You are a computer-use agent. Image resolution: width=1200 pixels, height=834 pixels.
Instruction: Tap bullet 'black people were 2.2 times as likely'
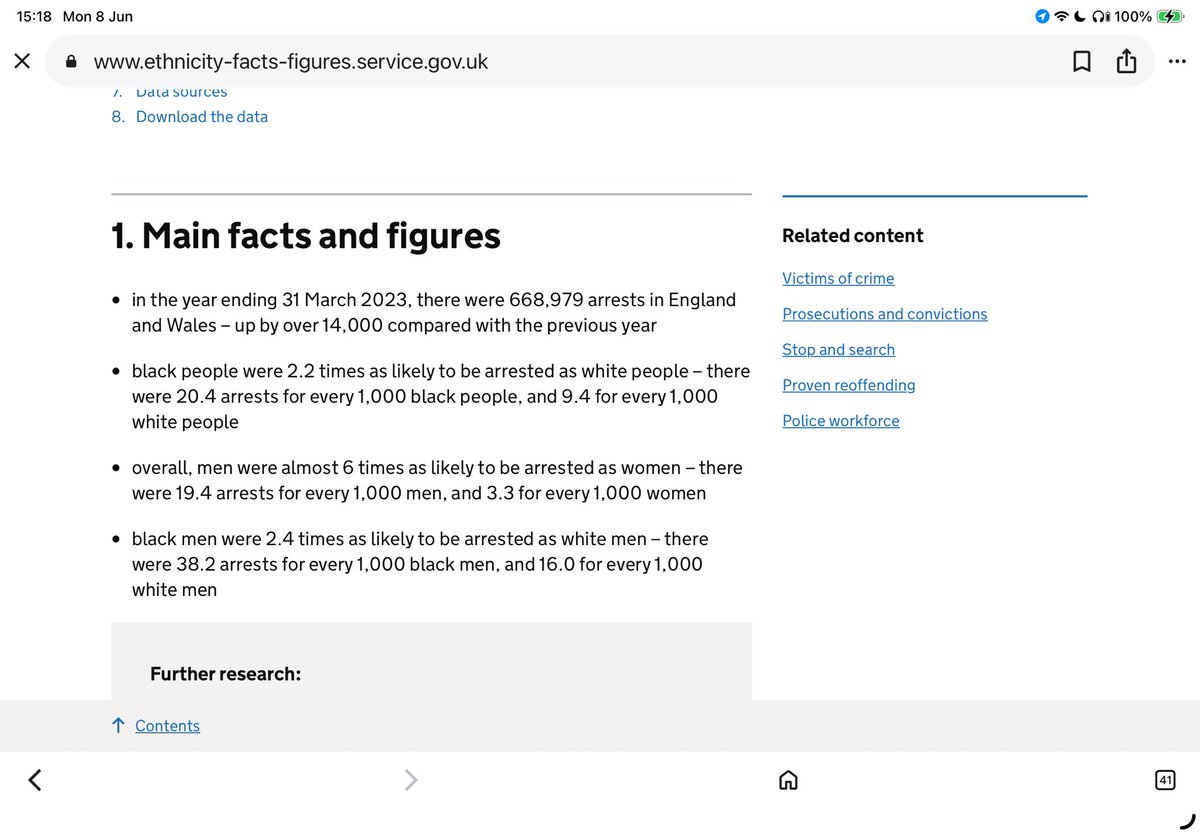pos(440,396)
